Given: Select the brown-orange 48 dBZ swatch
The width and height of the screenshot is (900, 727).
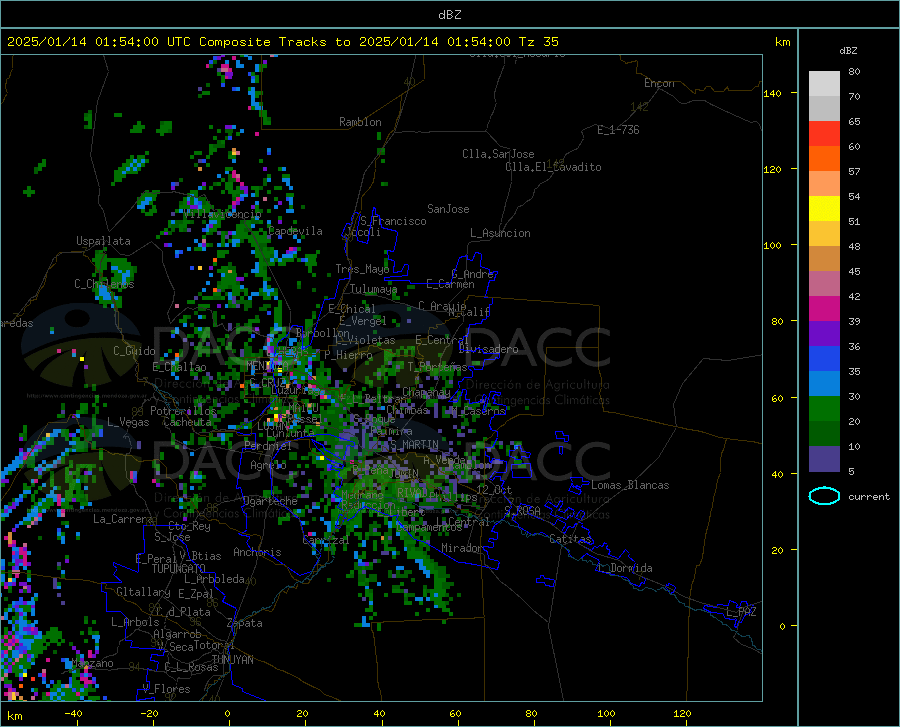Looking at the screenshot, I should pos(824,259).
